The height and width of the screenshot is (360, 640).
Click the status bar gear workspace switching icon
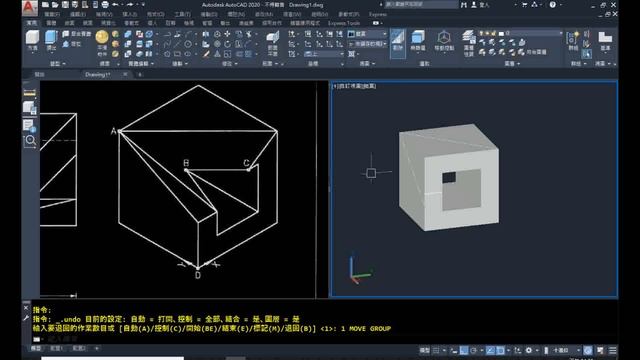pos(529,350)
